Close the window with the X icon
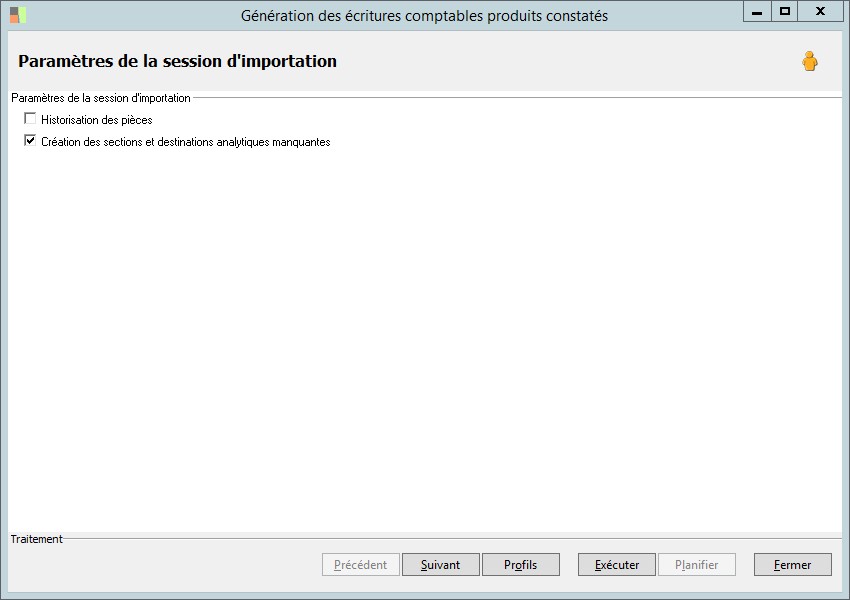Image resolution: width=850 pixels, height=600 pixels. pos(820,11)
